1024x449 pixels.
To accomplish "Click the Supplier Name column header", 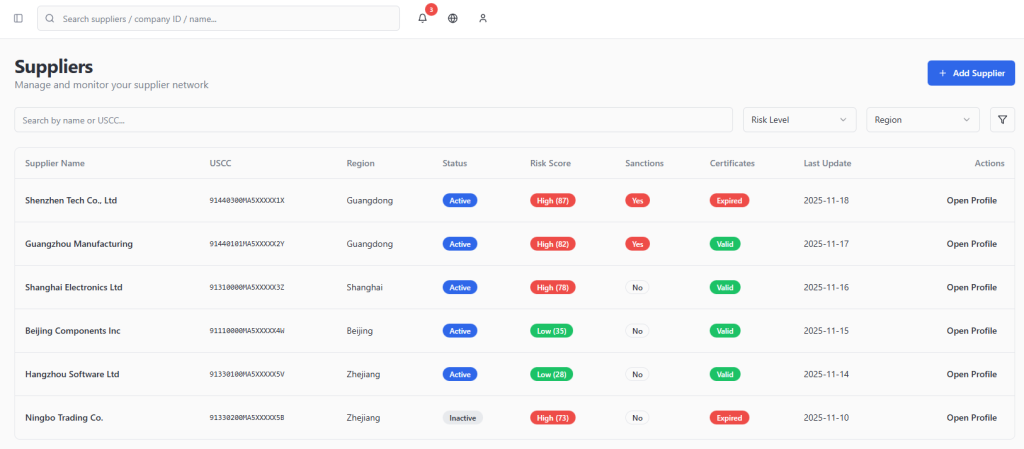I will 55,163.
